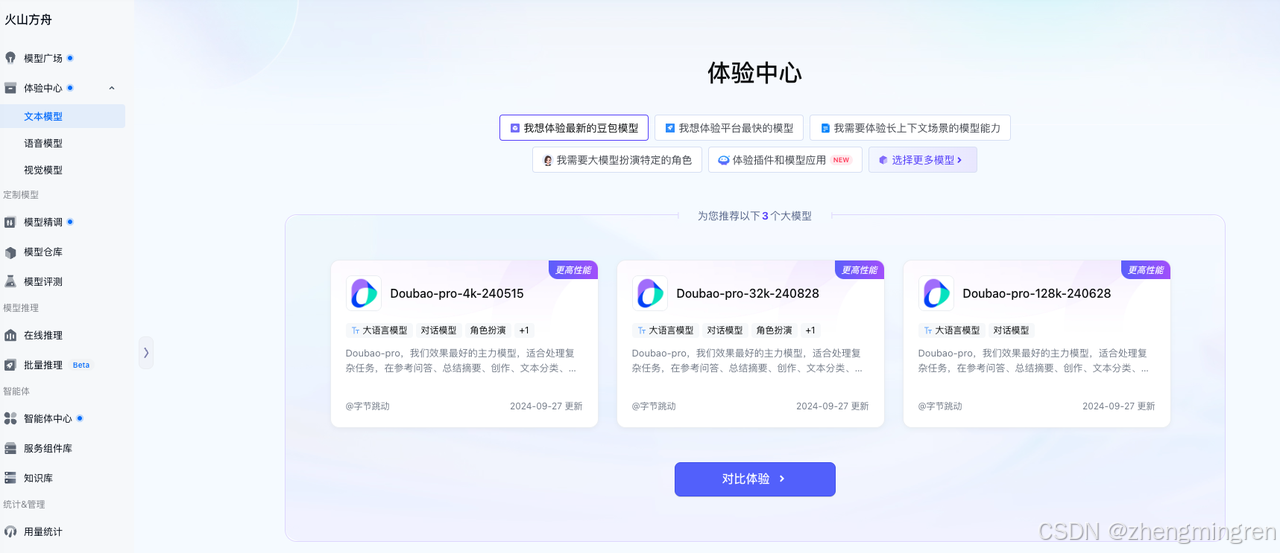Open the 选择更多模型 dropdown
This screenshot has height=553, width=1280.
923,160
